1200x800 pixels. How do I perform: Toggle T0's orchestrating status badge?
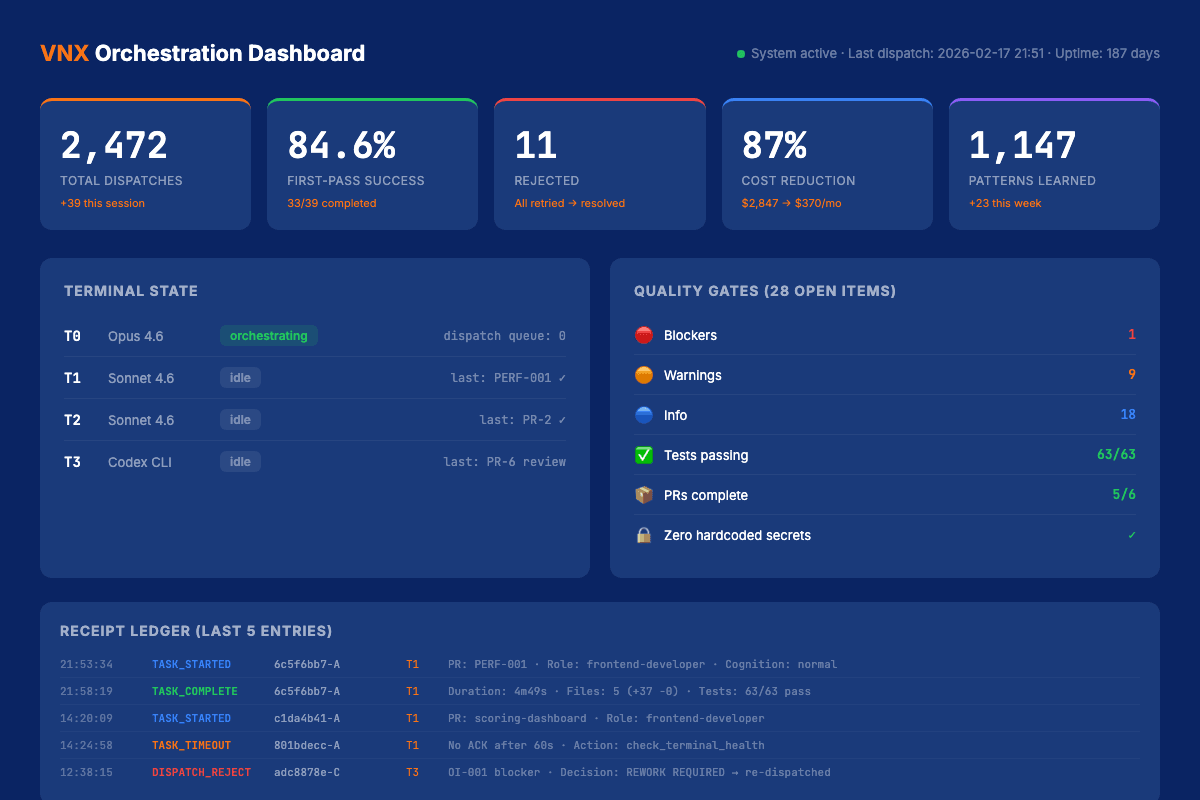268,336
